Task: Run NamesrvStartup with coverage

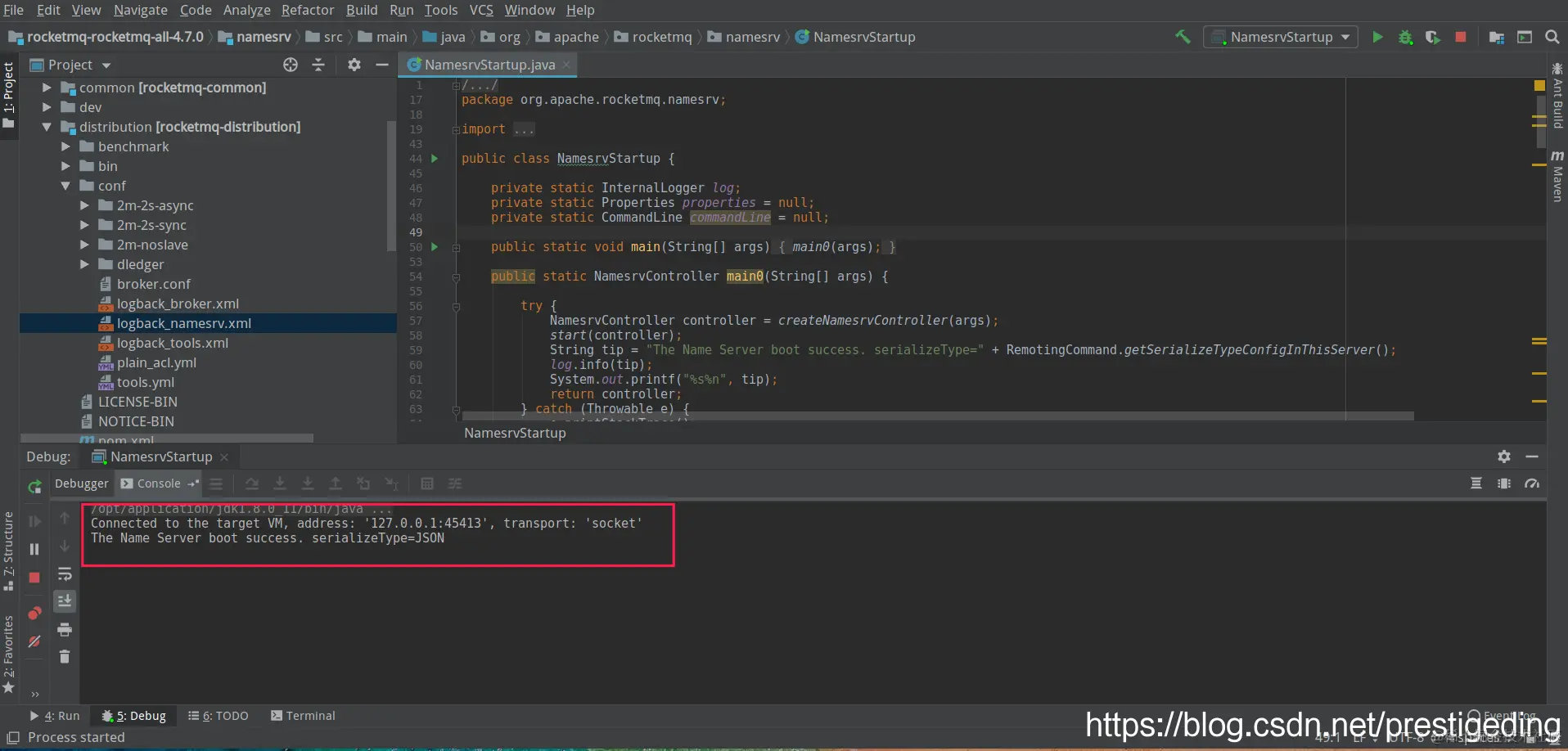Action: click(1432, 37)
